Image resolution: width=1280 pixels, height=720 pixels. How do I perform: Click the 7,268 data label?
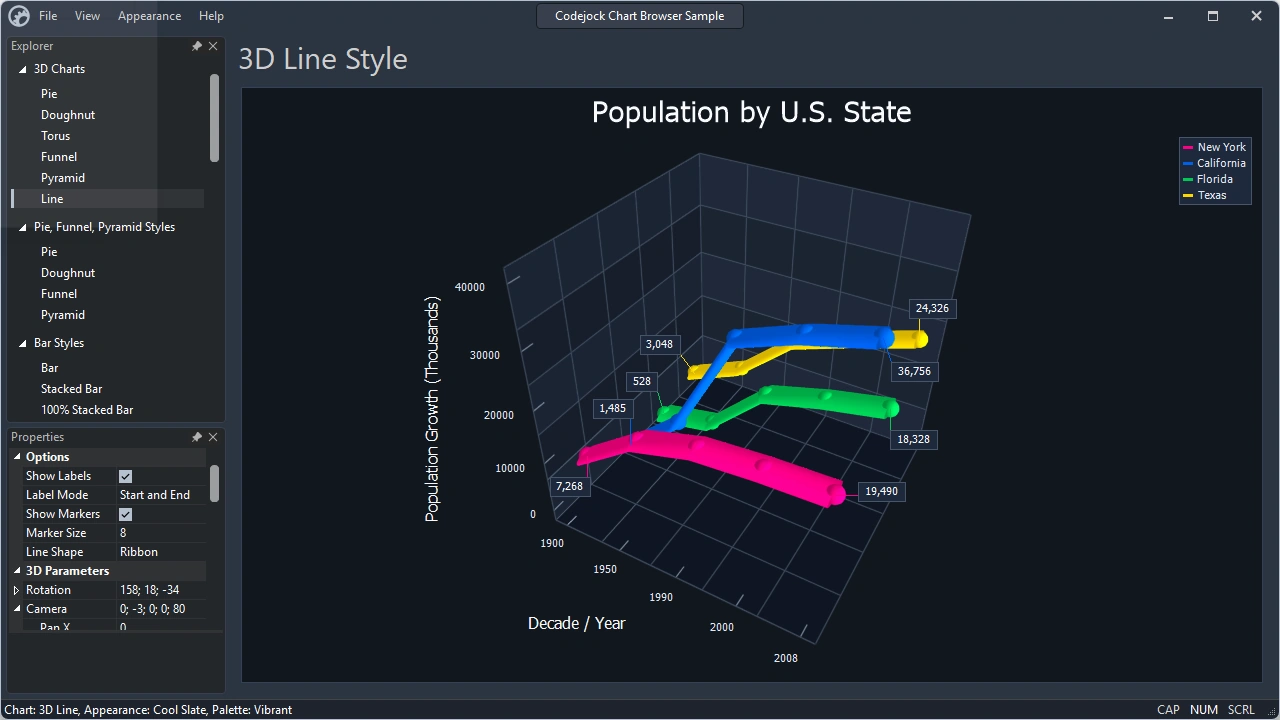pos(569,486)
